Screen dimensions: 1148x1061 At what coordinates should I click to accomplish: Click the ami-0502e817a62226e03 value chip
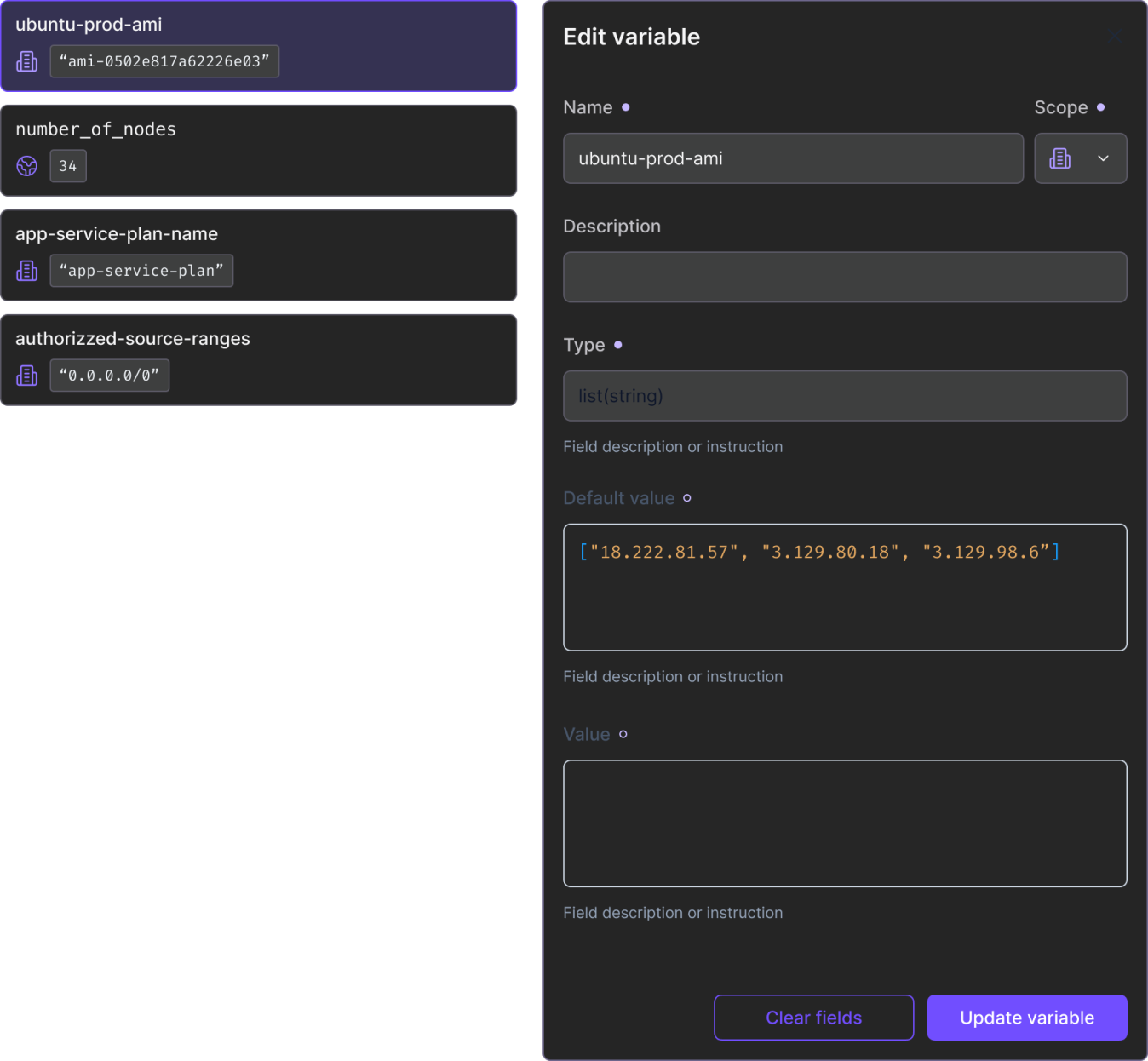click(164, 61)
